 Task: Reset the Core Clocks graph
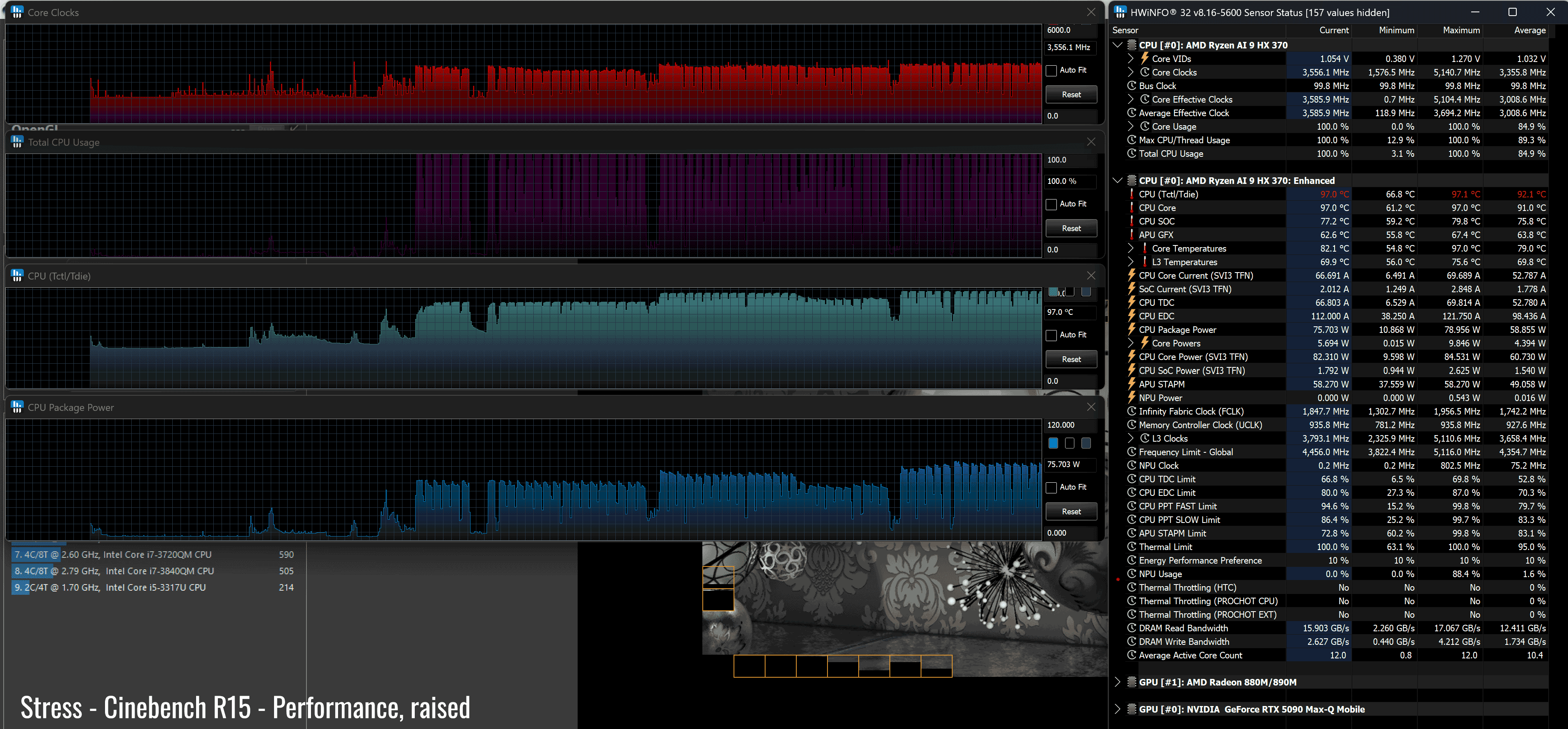click(1071, 94)
